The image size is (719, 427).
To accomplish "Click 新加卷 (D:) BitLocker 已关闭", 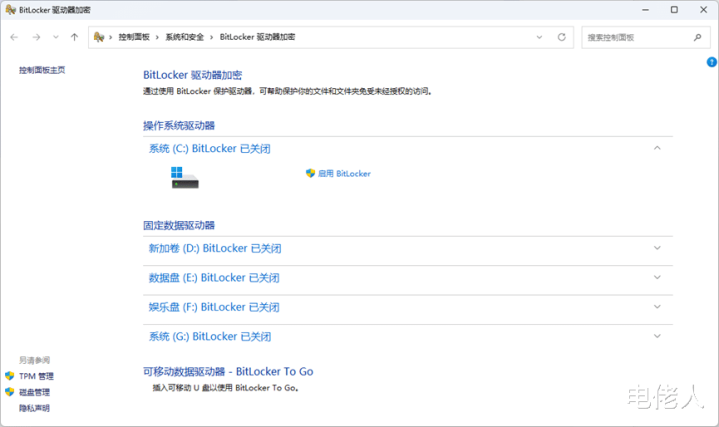I will coord(215,249).
